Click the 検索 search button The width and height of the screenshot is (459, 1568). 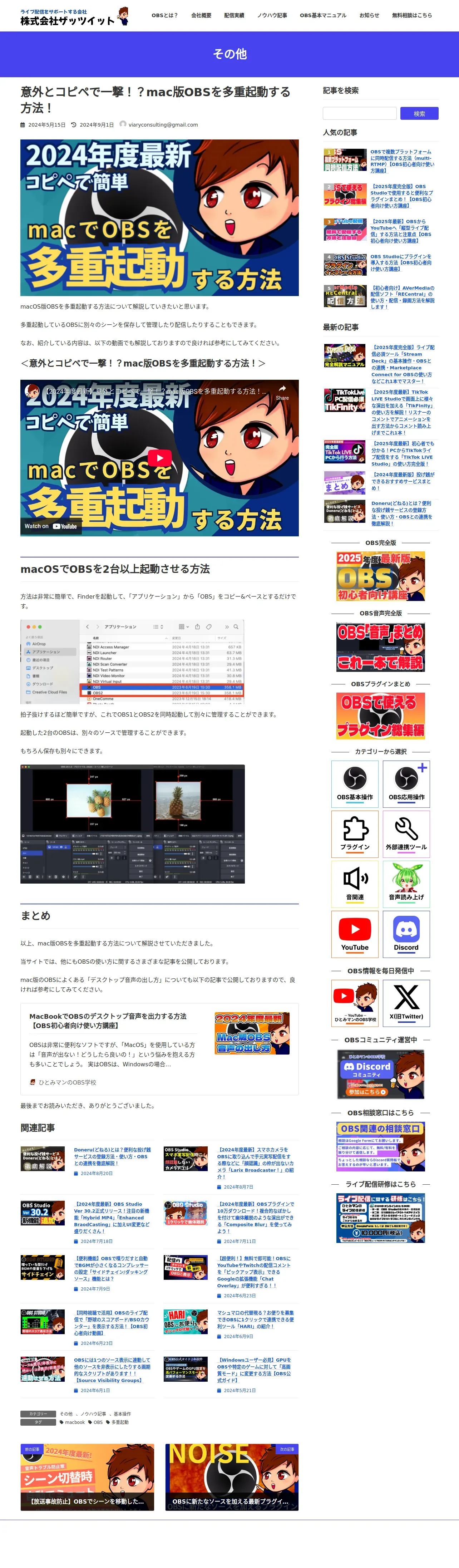[x=419, y=113]
